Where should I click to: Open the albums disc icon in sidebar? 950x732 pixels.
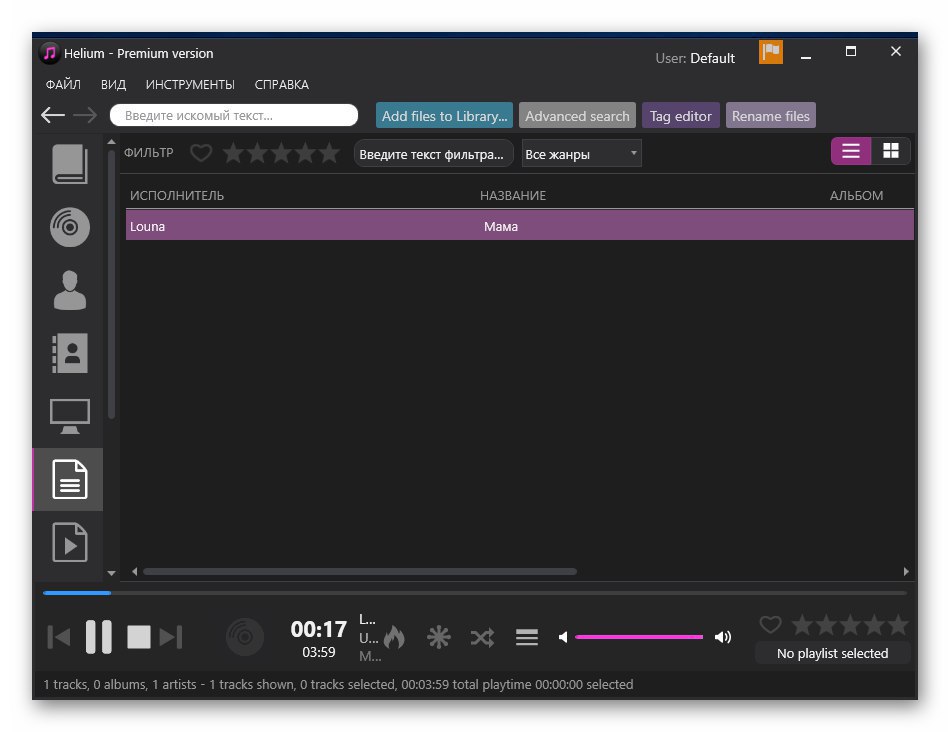70,227
